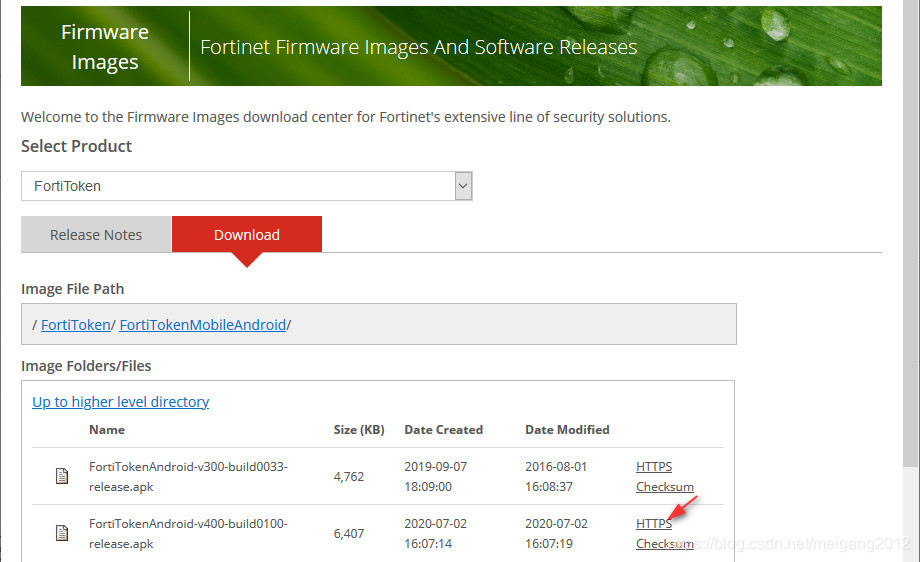This screenshot has width=920, height=562.
Task: Click the size value 4,762
Action: pos(349,476)
